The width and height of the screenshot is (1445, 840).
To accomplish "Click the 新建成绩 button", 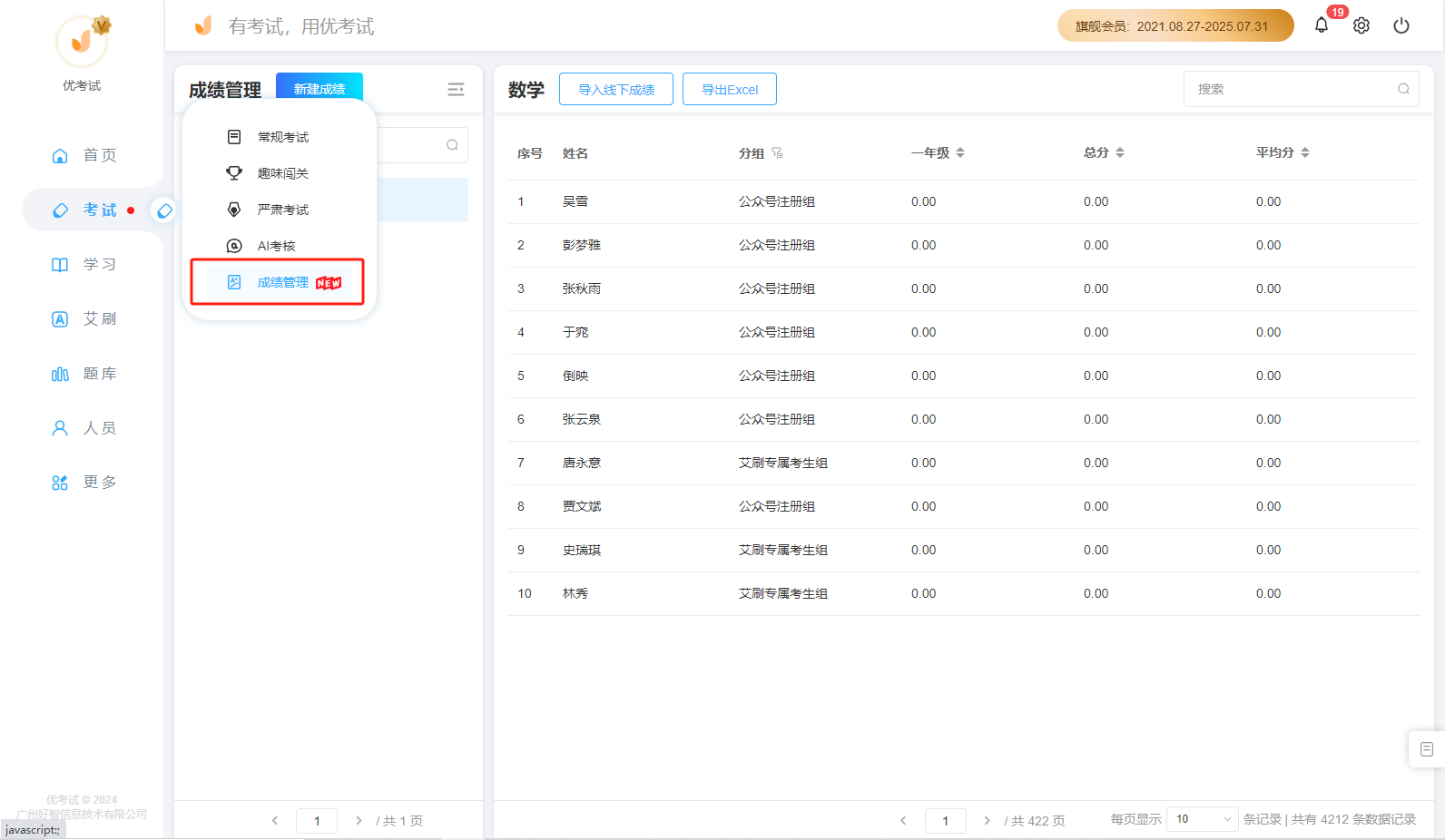I will (x=319, y=88).
